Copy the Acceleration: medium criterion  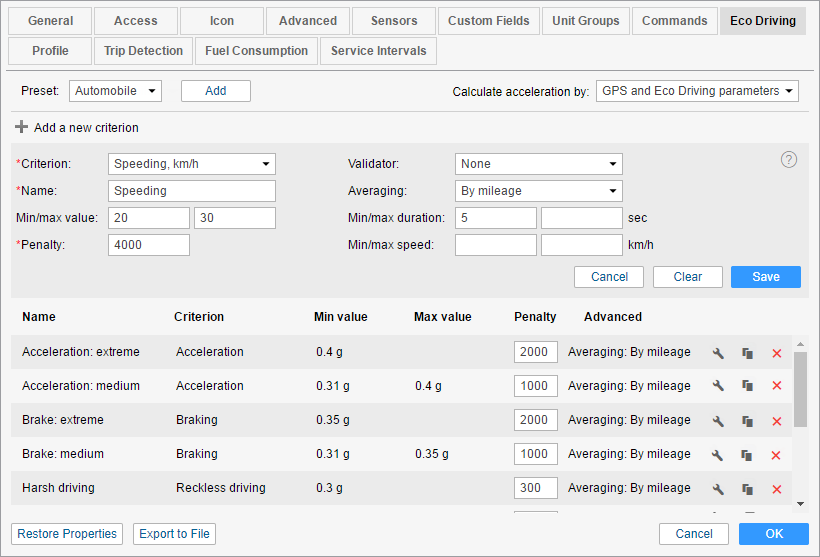(747, 387)
